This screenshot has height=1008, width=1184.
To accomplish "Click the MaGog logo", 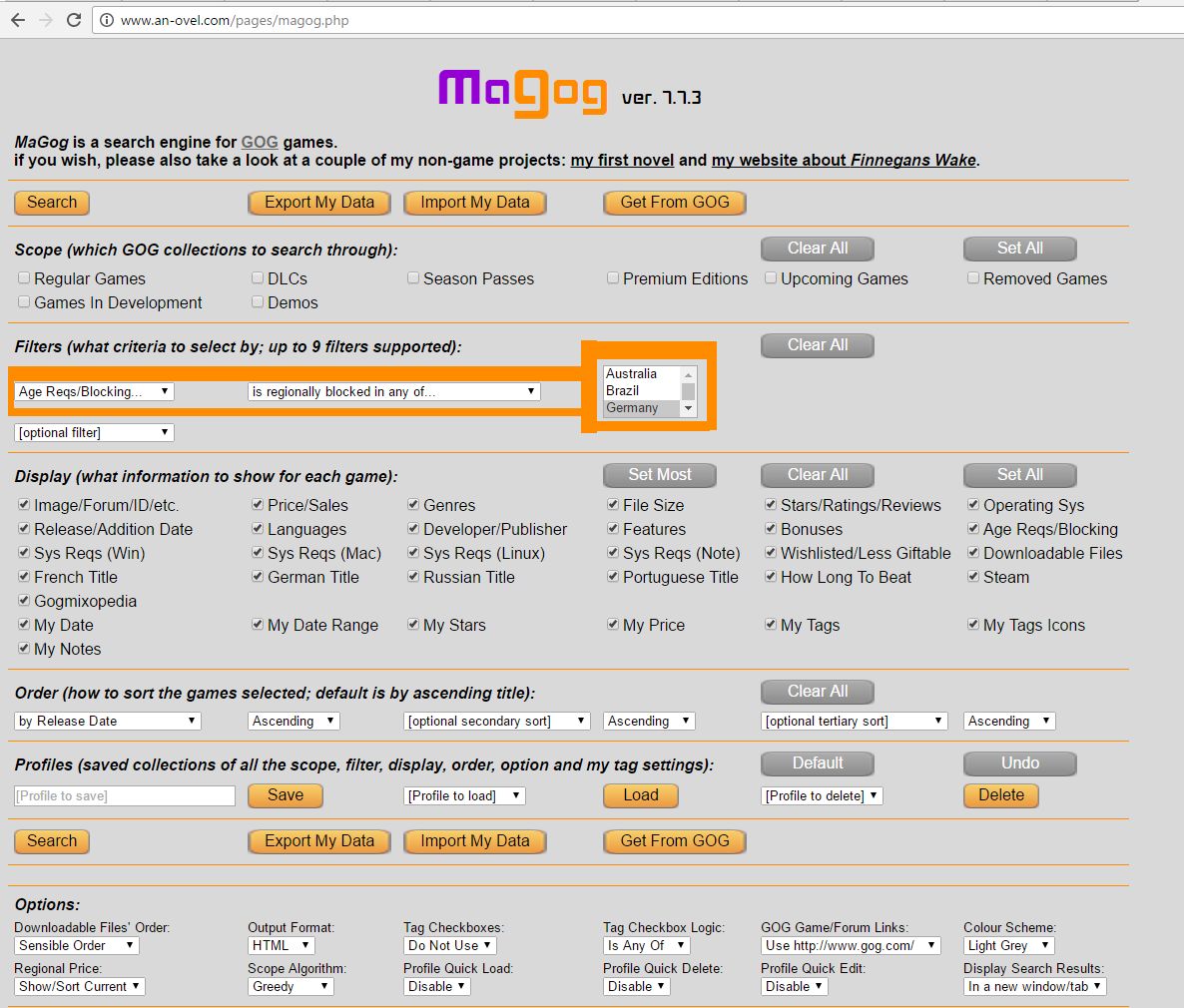I will click(x=522, y=94).
